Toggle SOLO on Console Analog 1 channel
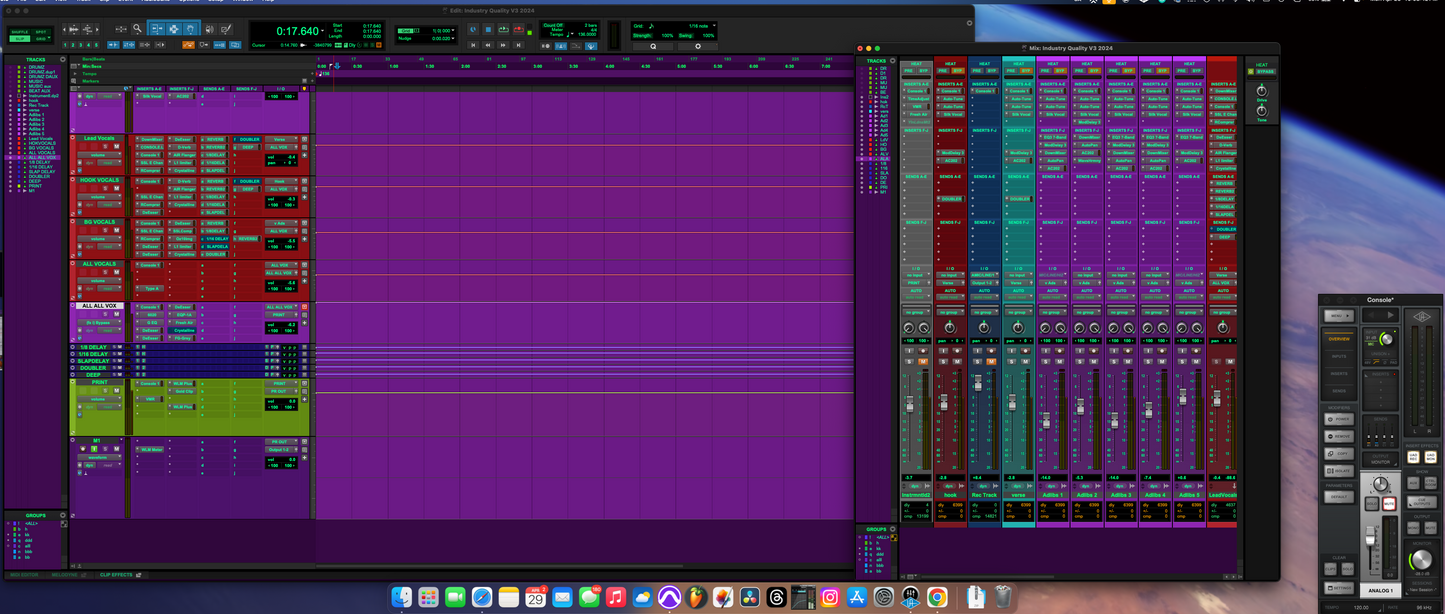Screen dimensions: 1445x614 point(1373,505)
